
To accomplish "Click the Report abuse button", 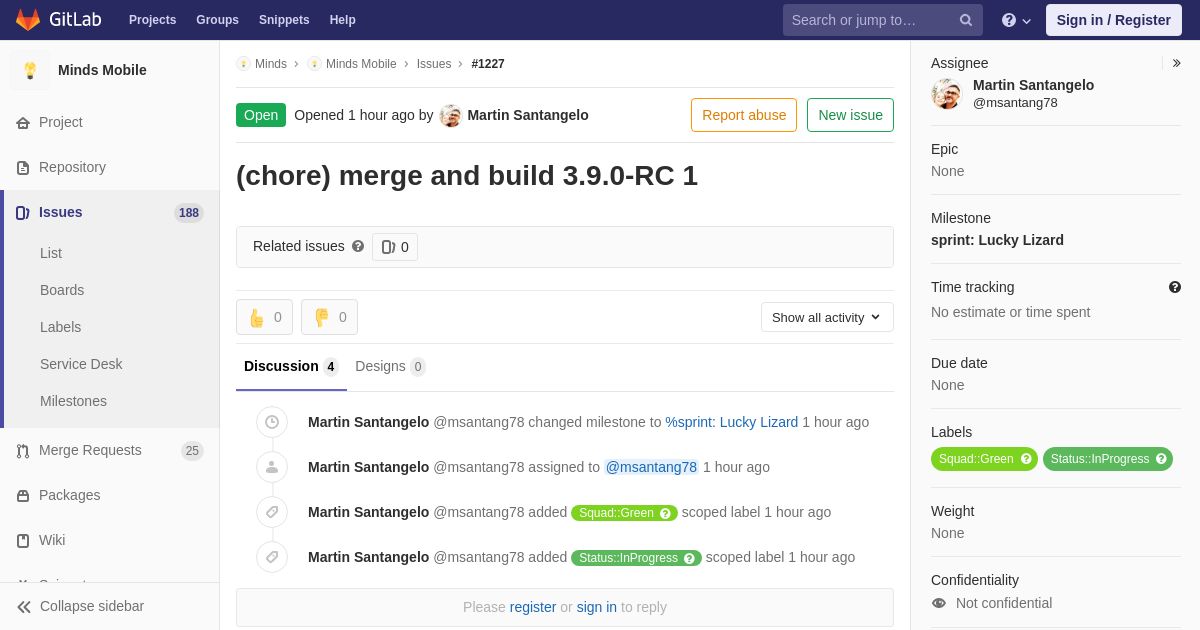I will tap(744, 115).
